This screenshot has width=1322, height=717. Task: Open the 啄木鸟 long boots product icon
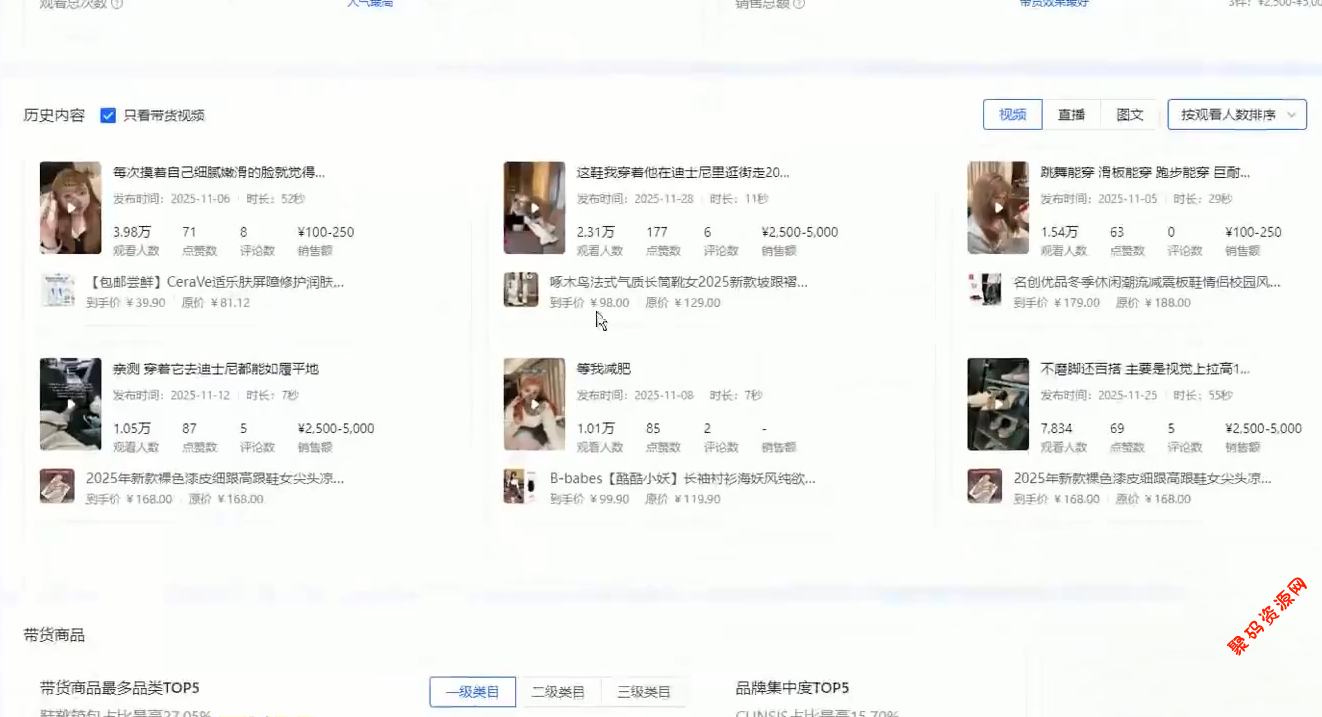pos(521,290)
